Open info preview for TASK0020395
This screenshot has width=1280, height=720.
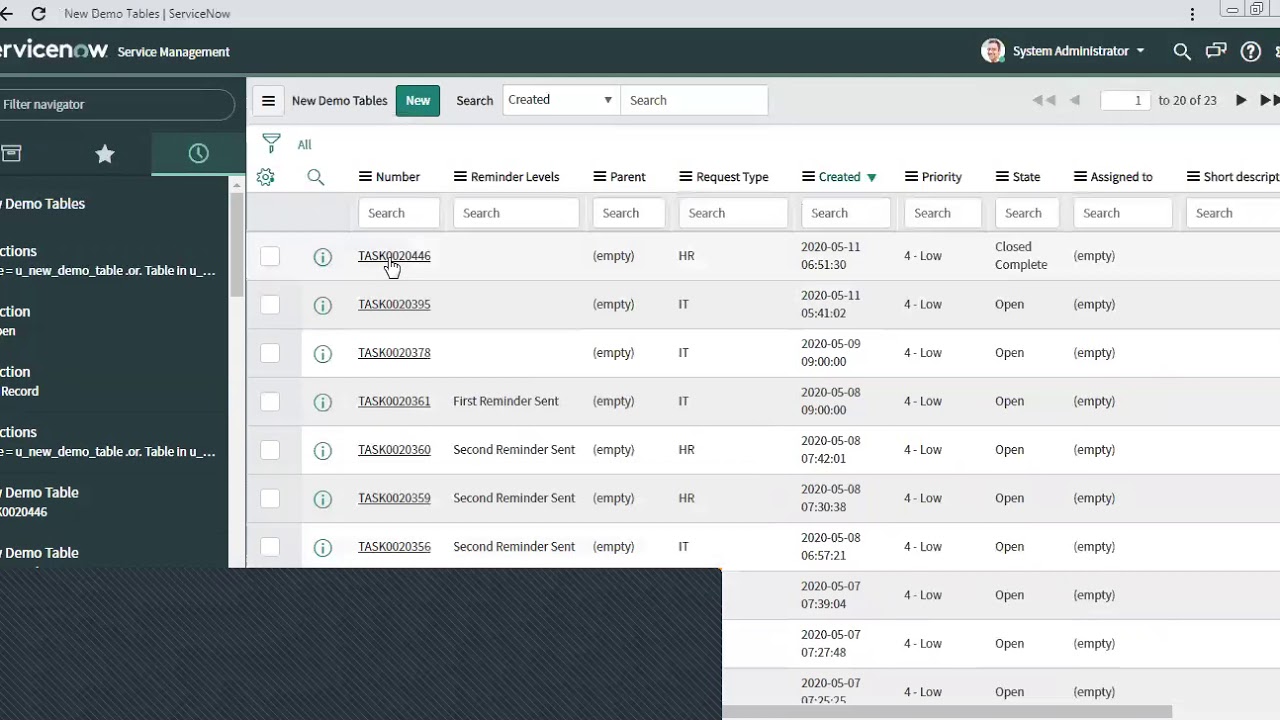[x=322, y=305]
